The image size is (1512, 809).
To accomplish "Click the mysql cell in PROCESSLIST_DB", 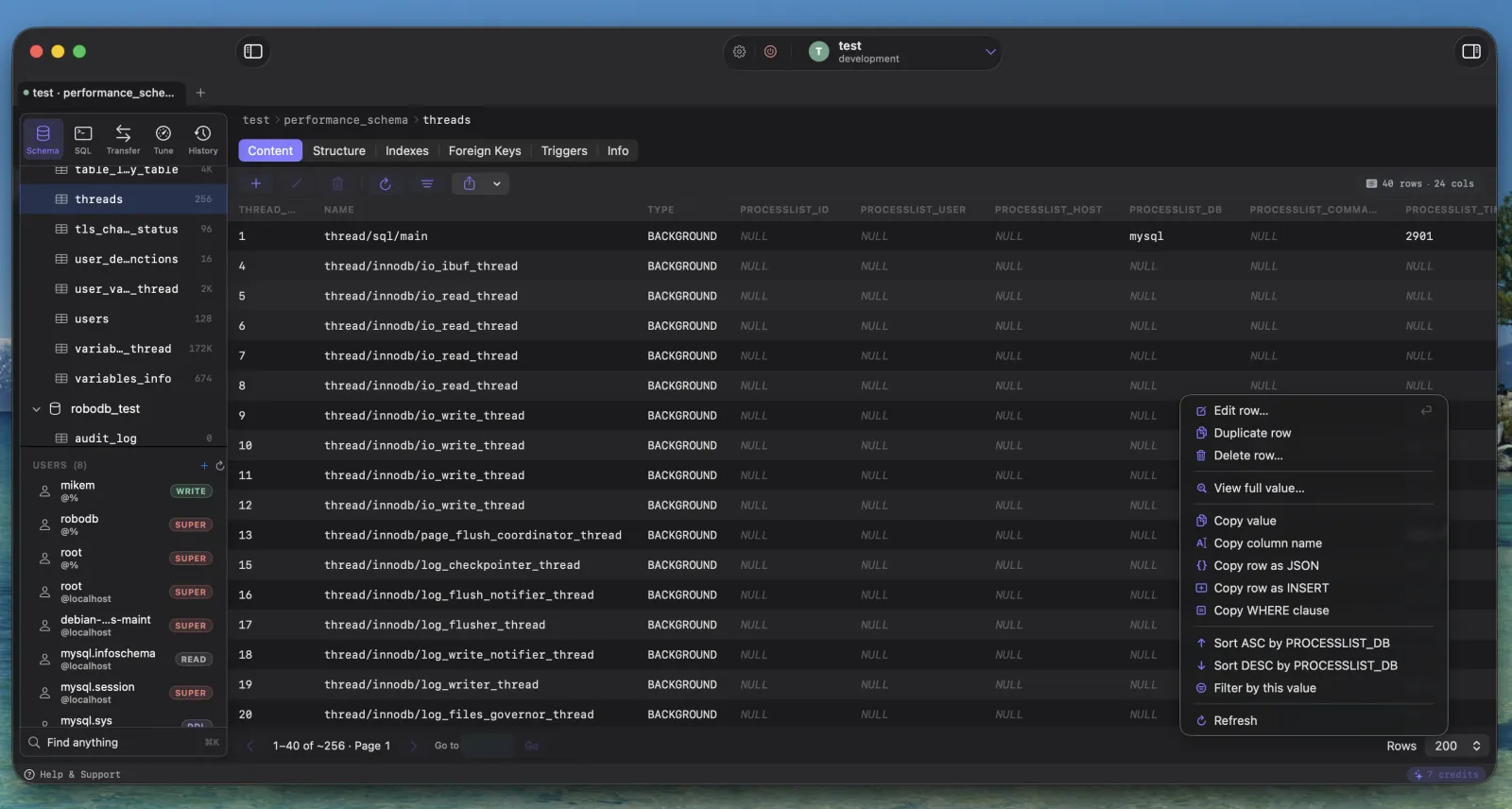I will tap(1146, 236).
